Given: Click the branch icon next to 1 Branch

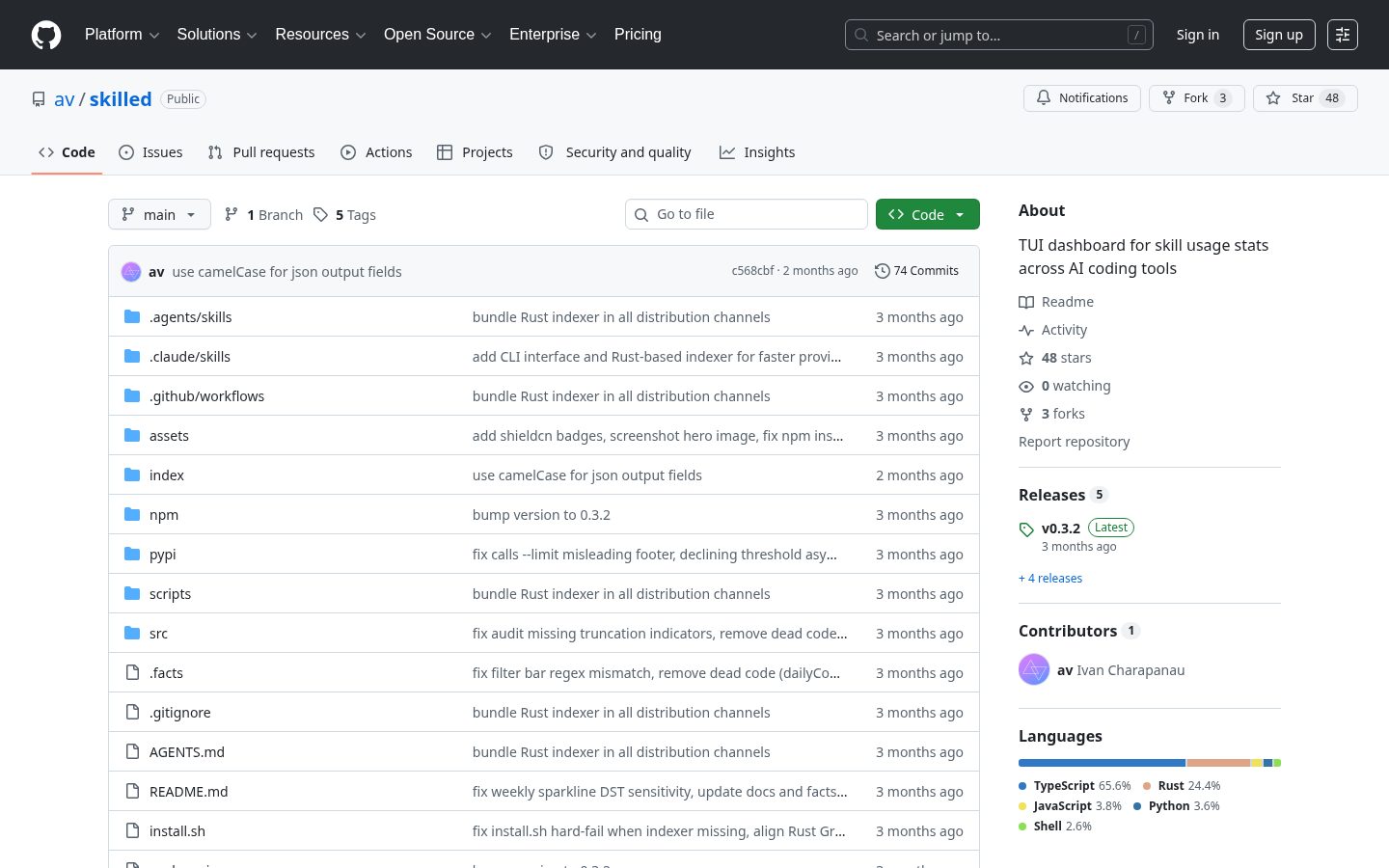Looking at the screenshot, I should pyautogui.click(x=231, y=214).
